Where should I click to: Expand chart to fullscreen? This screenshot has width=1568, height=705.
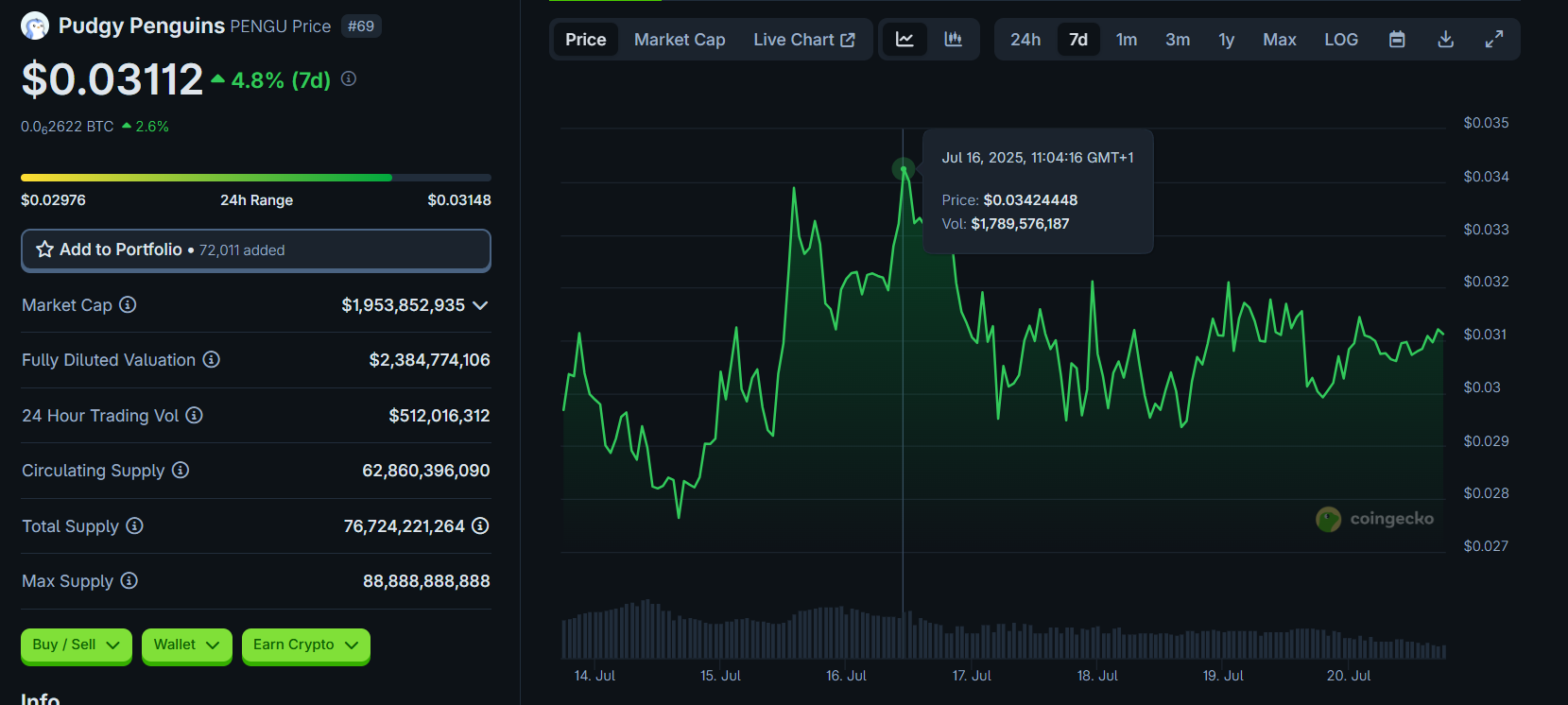click(1494, 40)
